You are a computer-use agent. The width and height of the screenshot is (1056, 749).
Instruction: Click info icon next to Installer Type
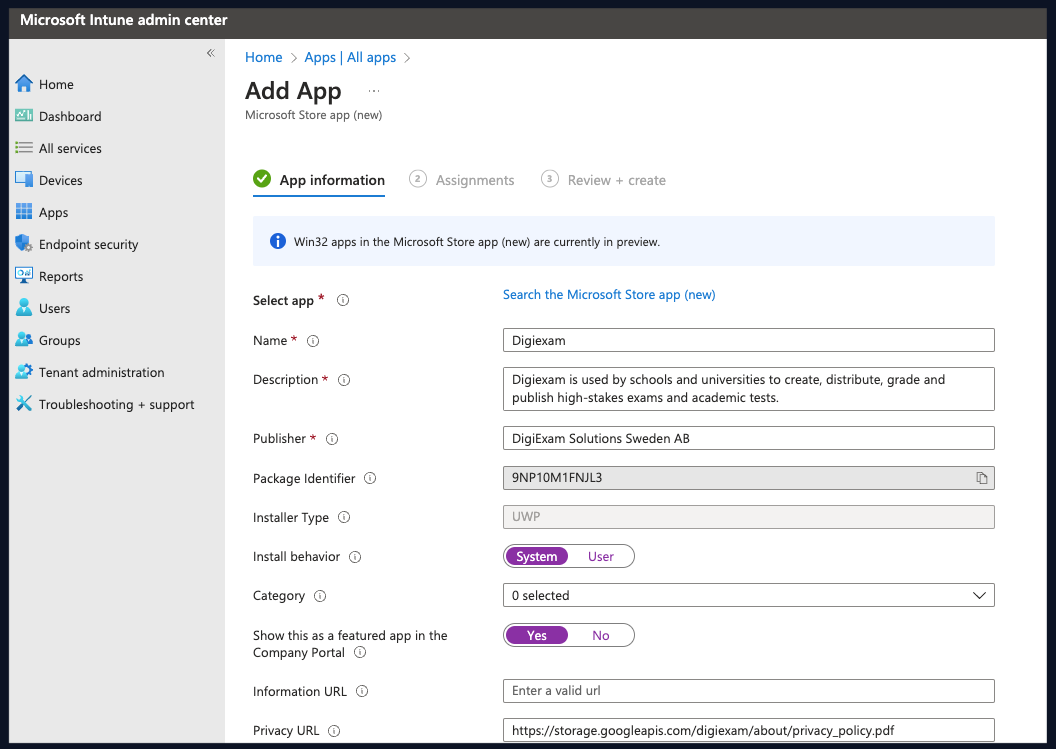tap(343, 517)
